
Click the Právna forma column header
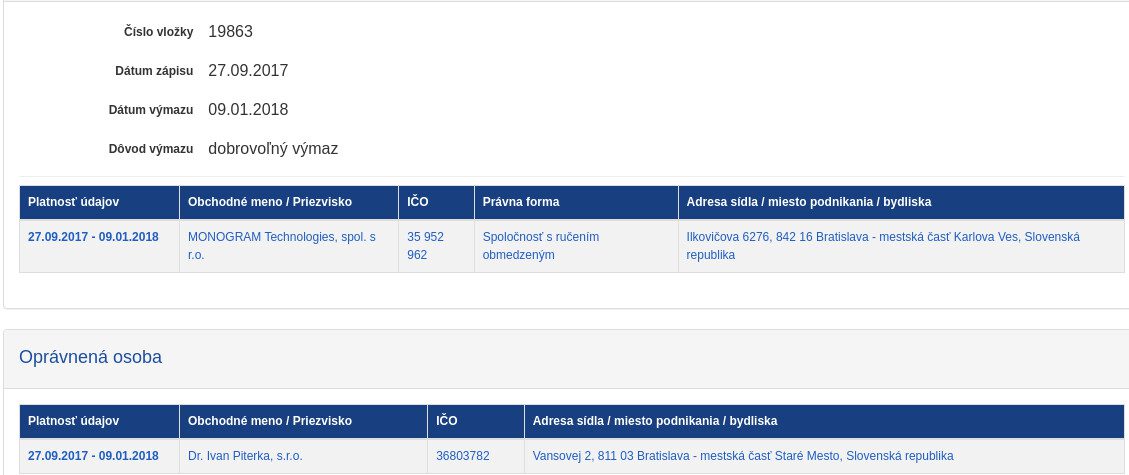point(520,202)
